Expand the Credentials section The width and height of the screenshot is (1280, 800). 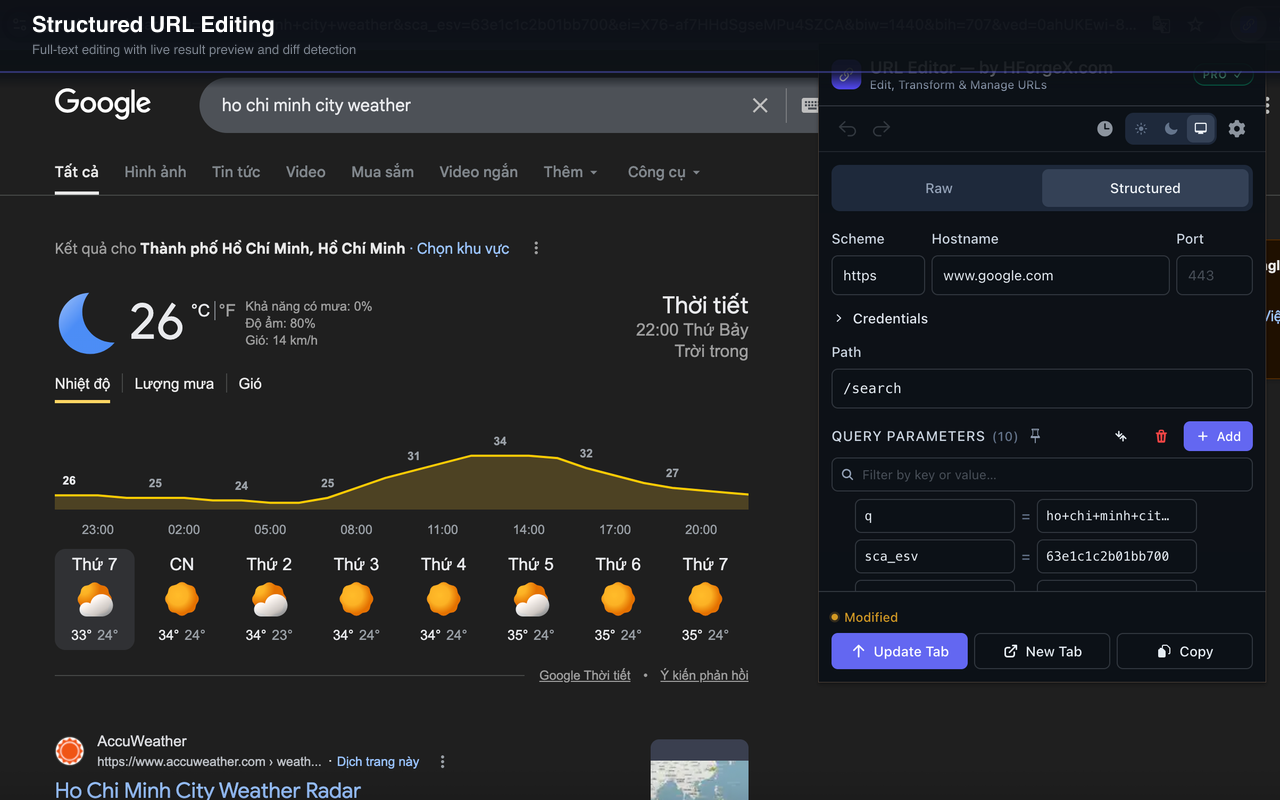coord(880,318)
